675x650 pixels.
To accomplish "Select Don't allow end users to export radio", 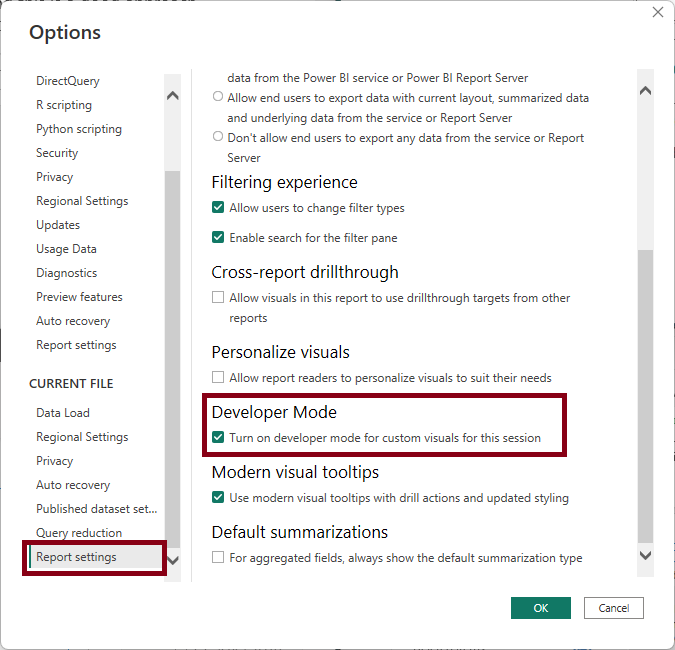I will point(218,136).
